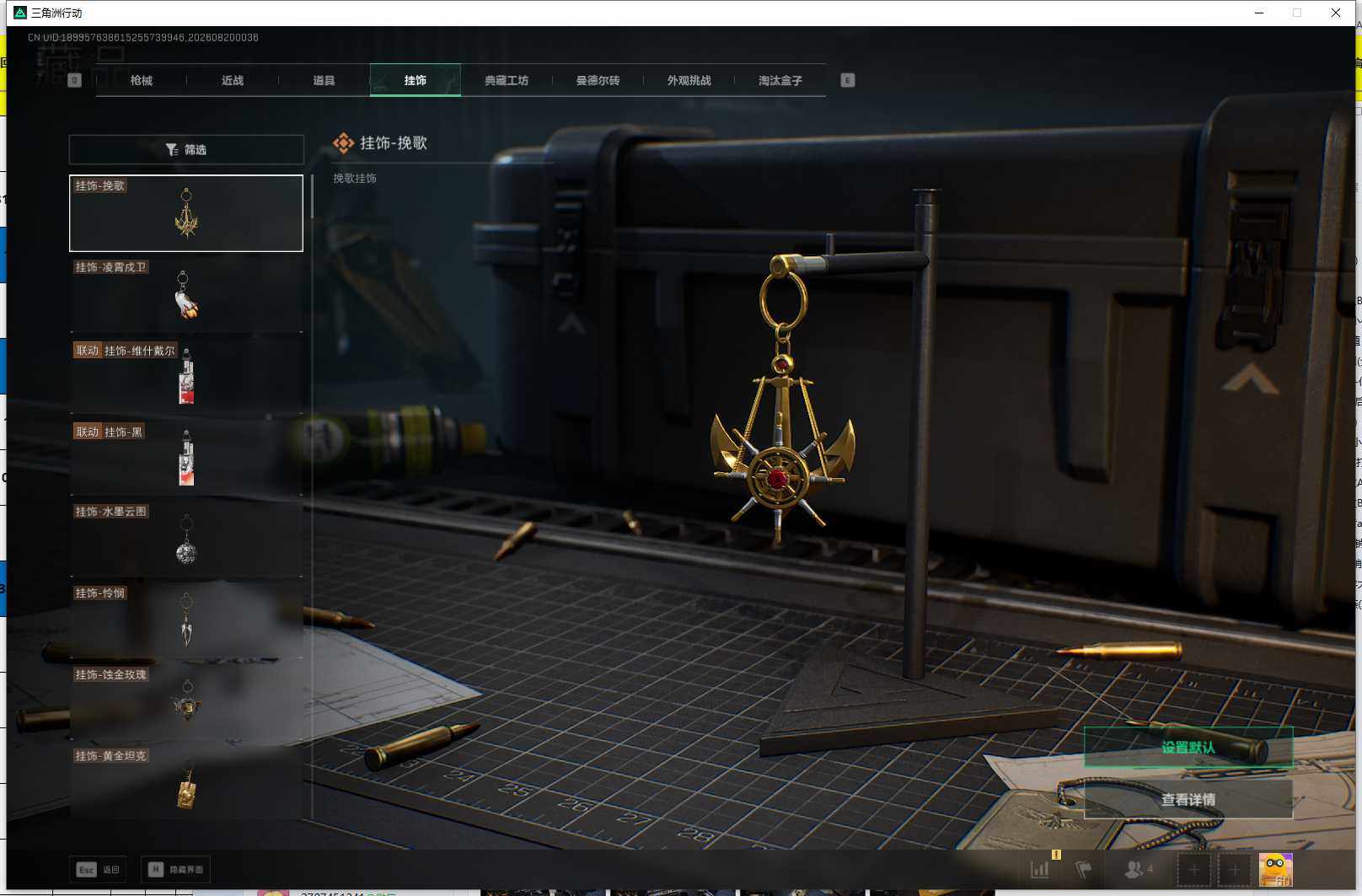Open the bar-chart stats icon
Viewport: 1362px width, 896px height.
pos(1040,869)
